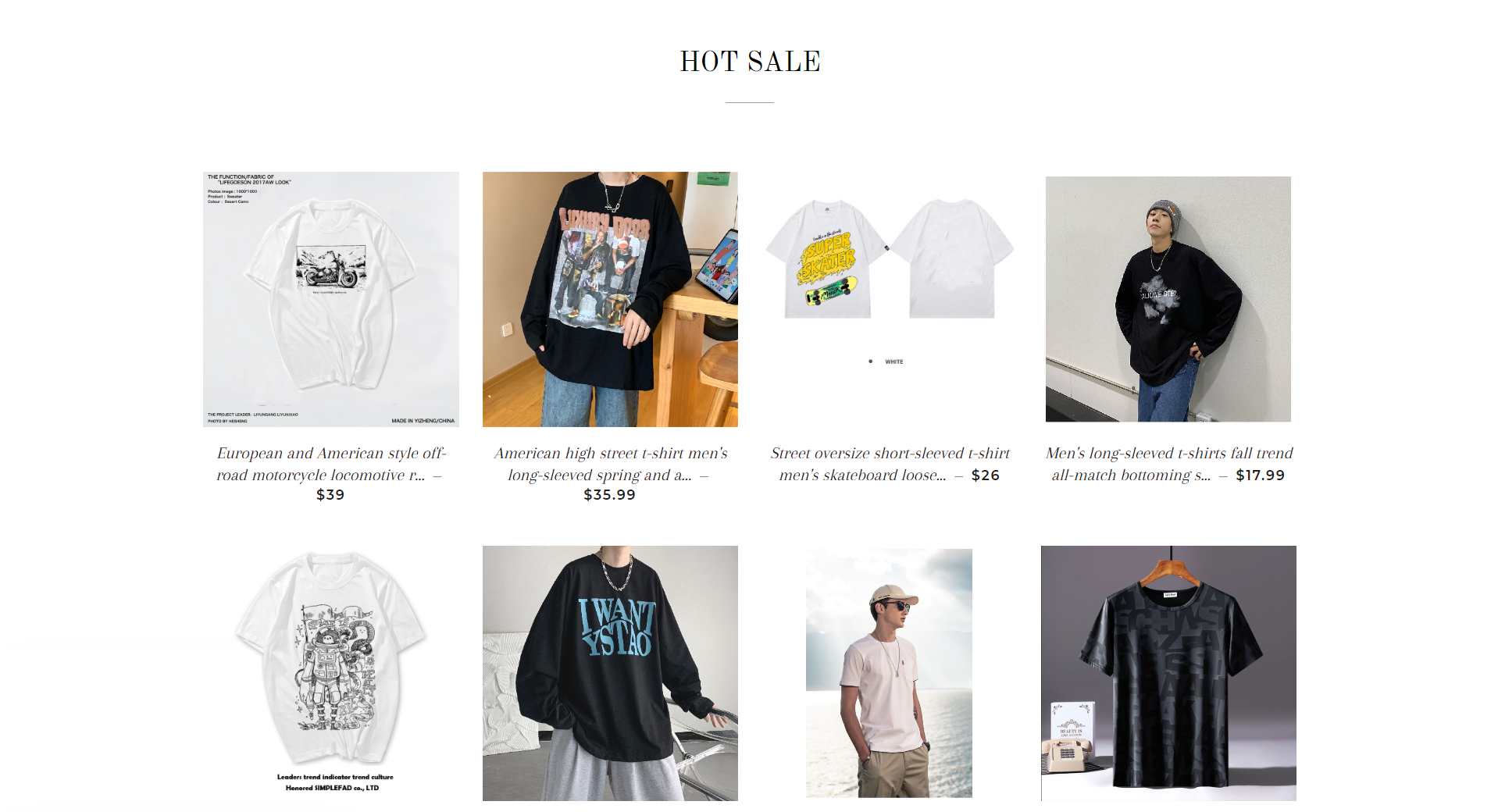This screenshot has height=812, width=1498.
Task: Click the $26 skateboard shirt price
Action: pos(986,475)
